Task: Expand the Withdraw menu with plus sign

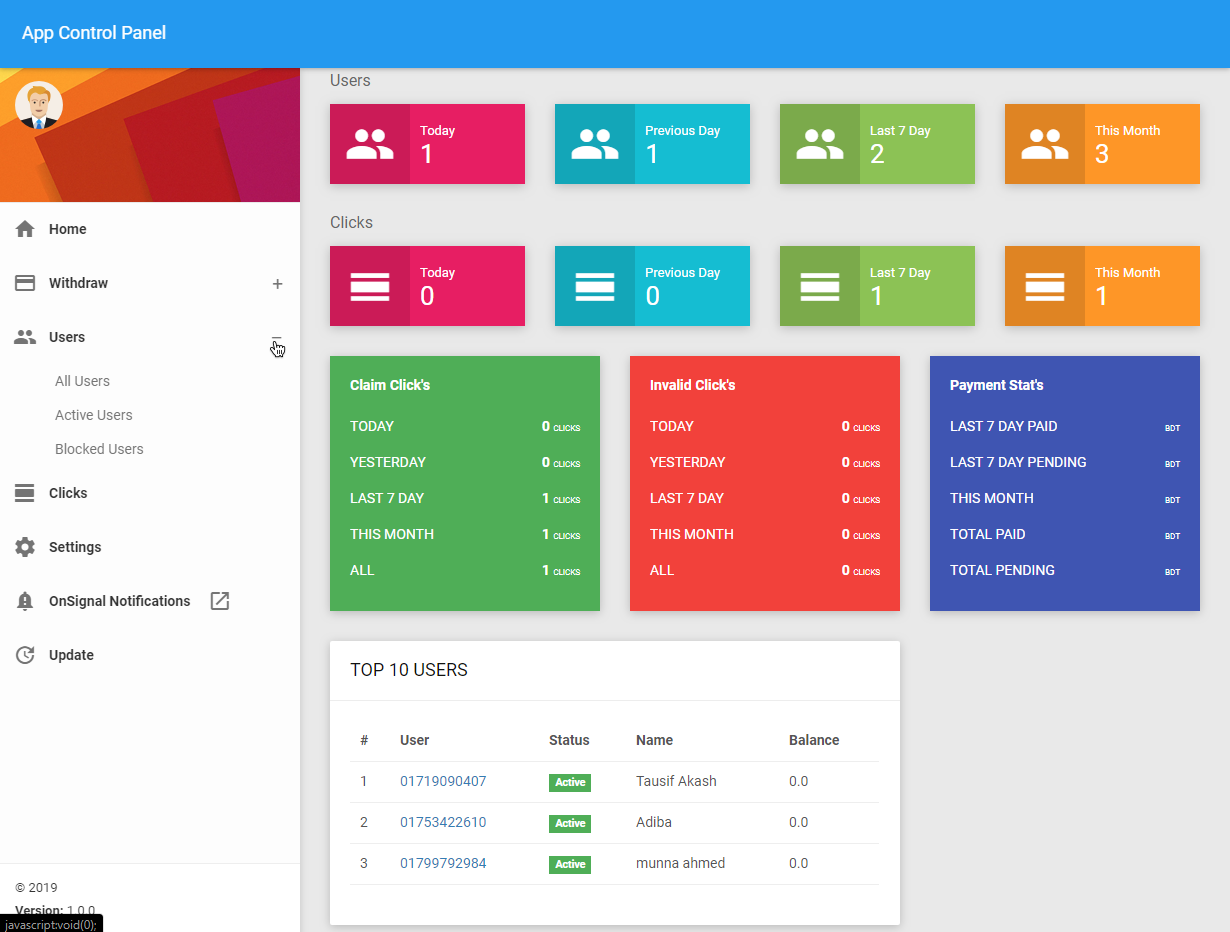Action: (x=278, y=284)
